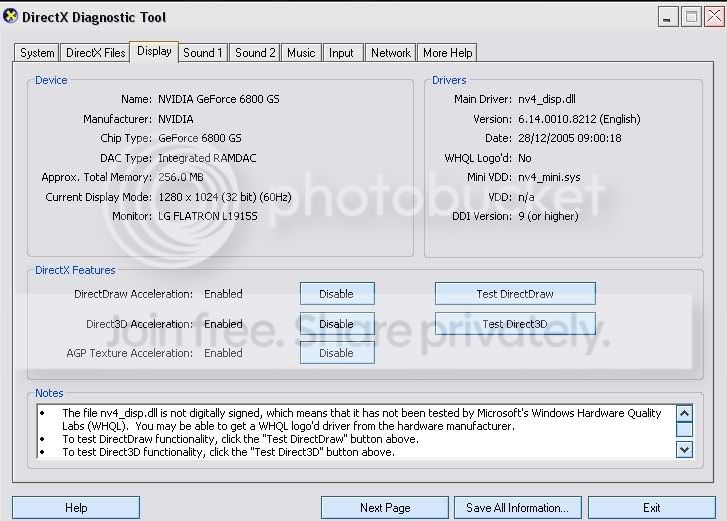727x521 pixels.
Task: Disable Direct3D Acceleration
Action: tap(337, 324)
